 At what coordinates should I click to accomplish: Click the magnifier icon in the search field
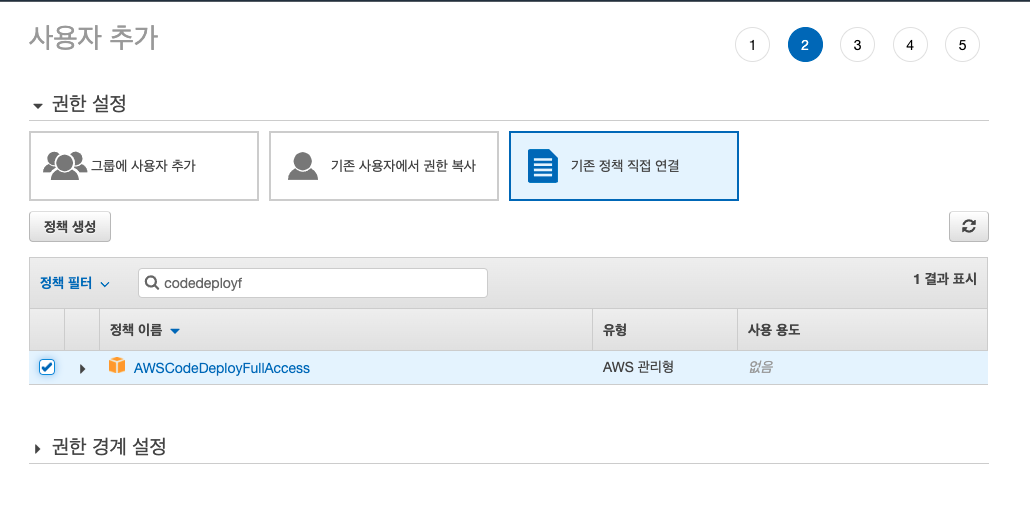click(x=152, y=283)
